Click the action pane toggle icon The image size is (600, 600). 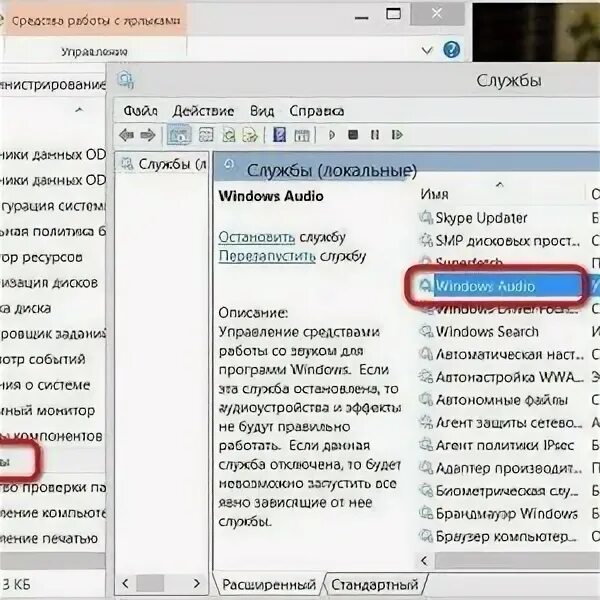point(302,135)
